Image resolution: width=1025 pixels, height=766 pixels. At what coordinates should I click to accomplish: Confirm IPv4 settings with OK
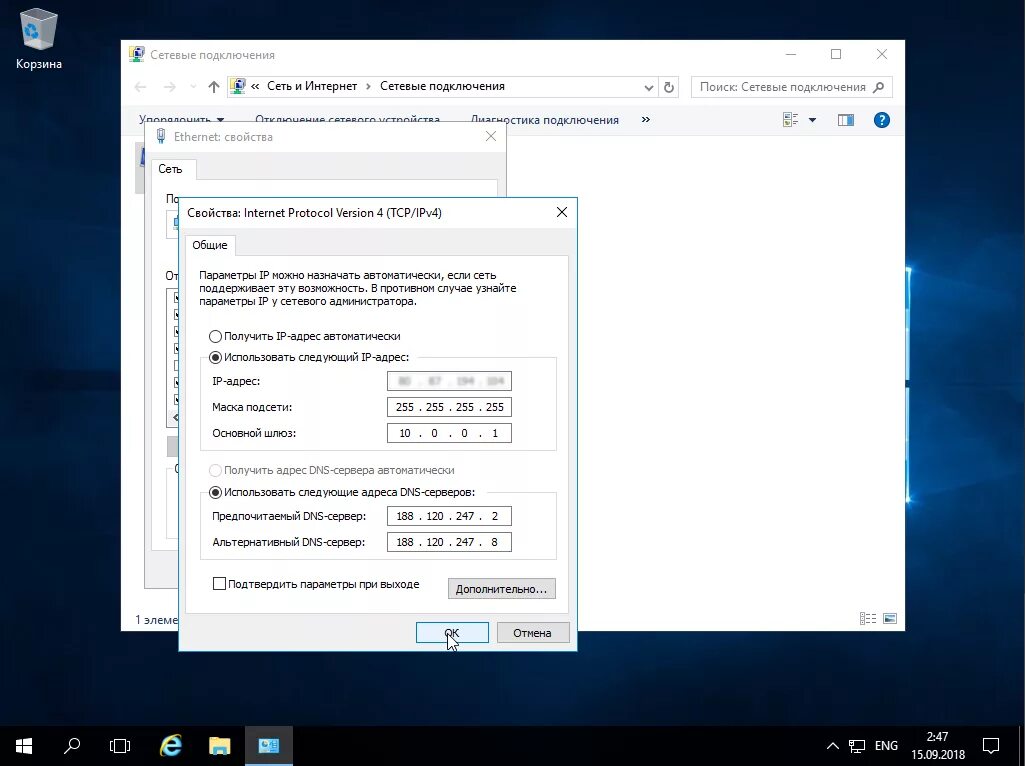point(452,633)
